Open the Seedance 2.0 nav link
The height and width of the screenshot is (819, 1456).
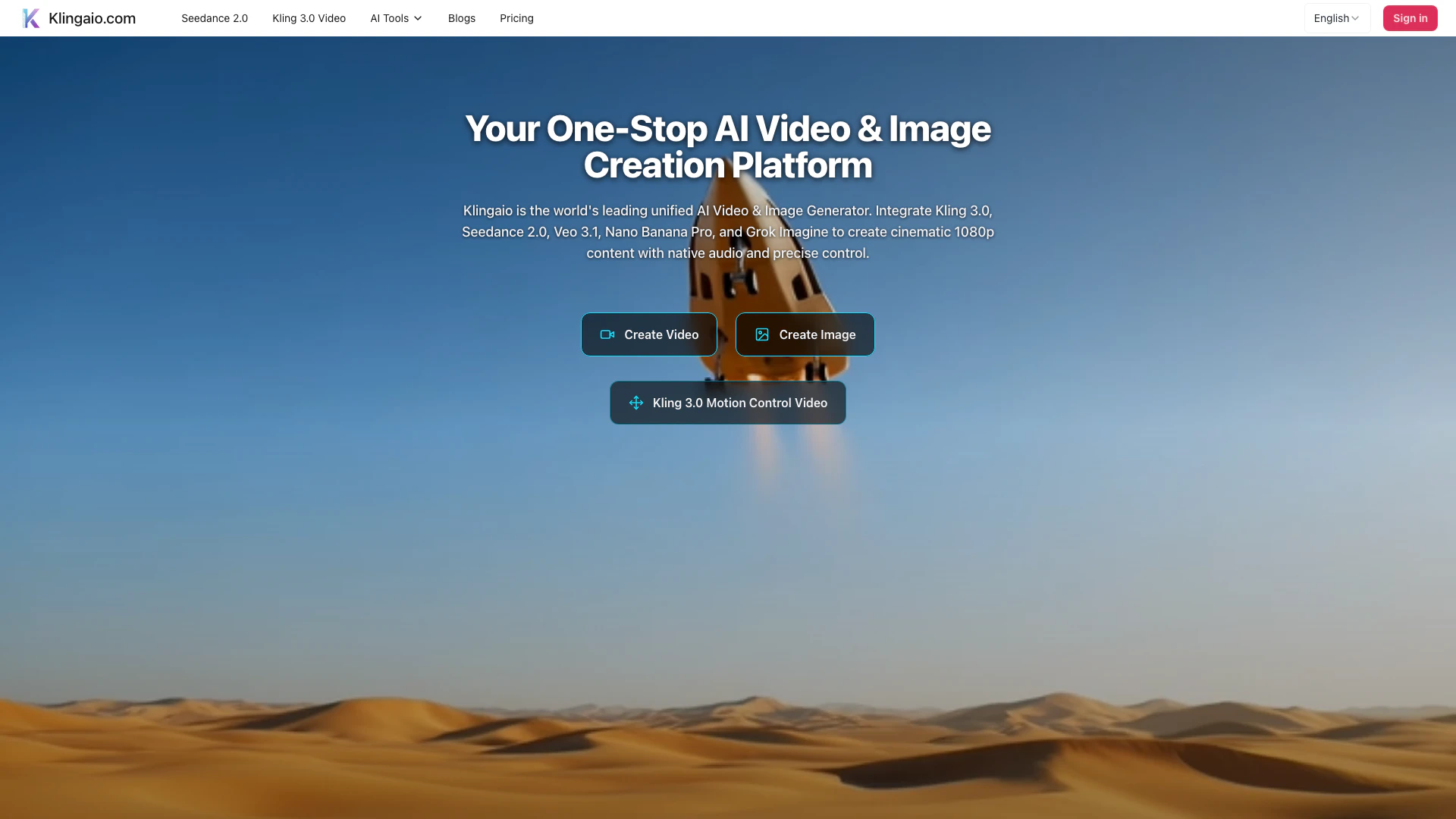(x=215, y=18)
